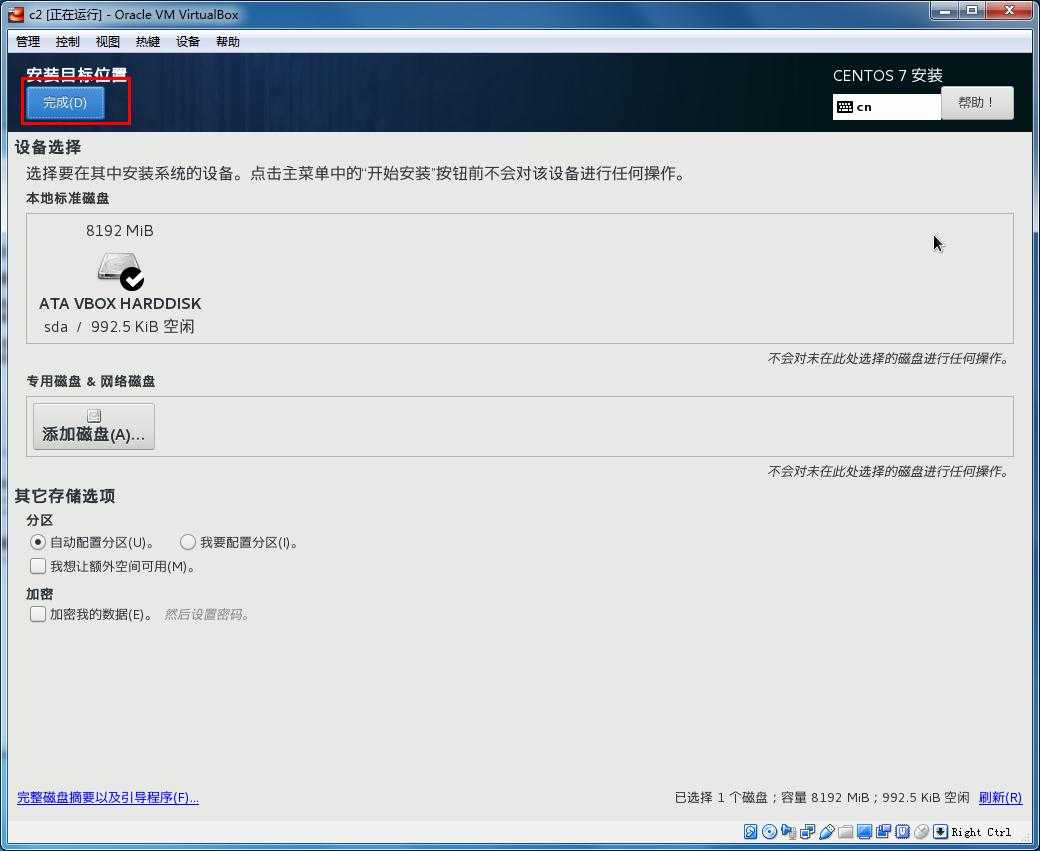Click the 'sda / 992.5 KiB 空闲' text

119,327
